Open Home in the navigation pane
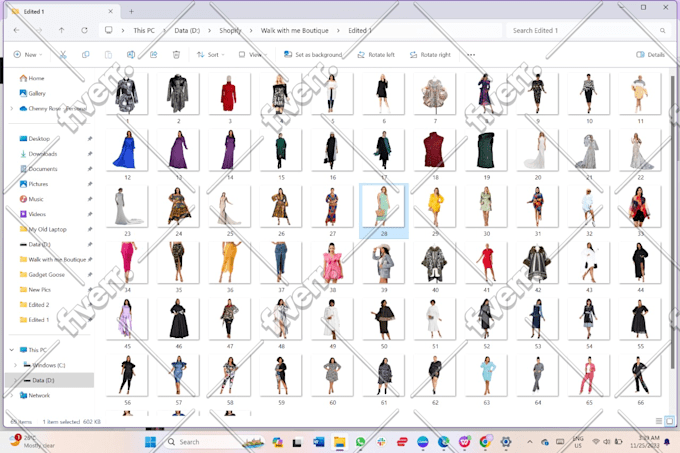Screen dimensions: 680x453 [x=36, y=78]
